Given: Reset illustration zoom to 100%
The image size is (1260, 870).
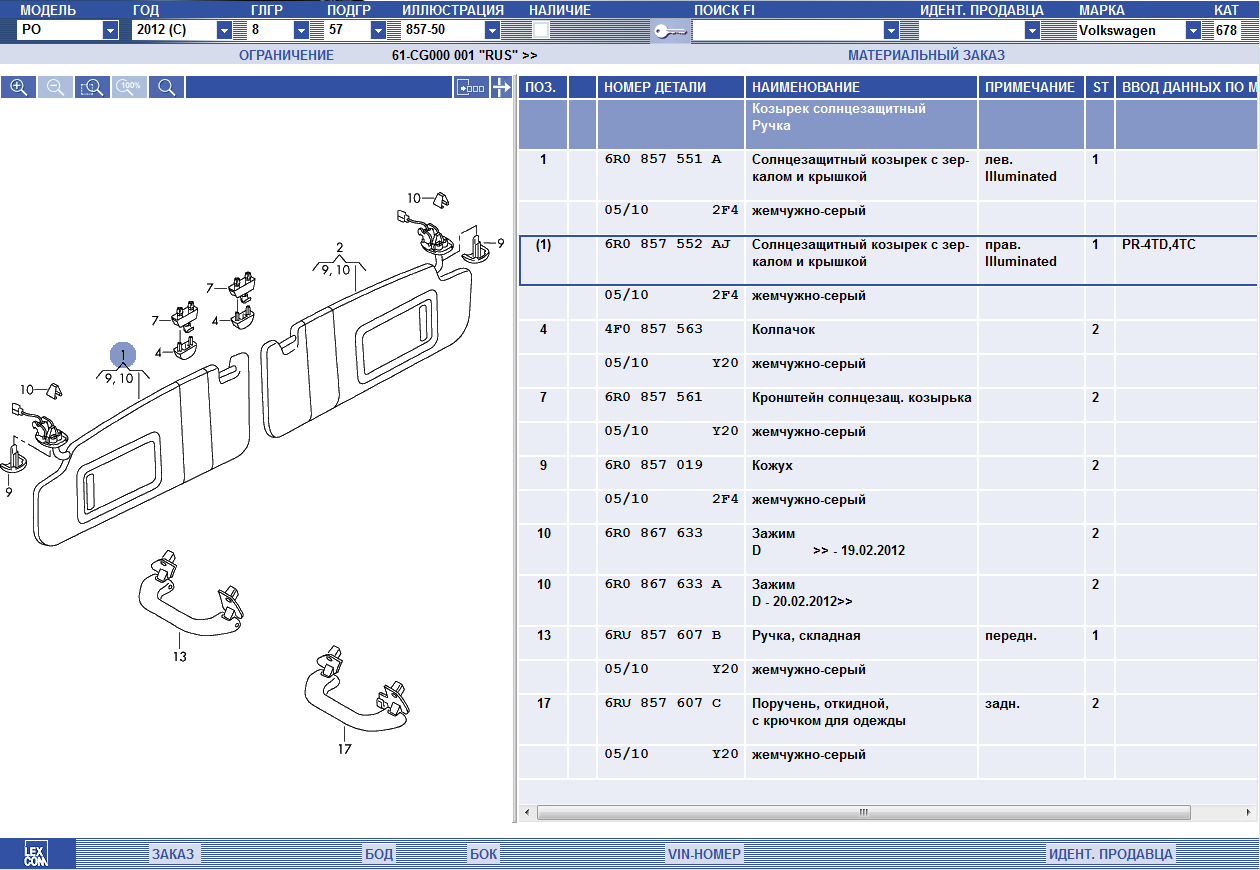Looking at the screenshot, I should pyautogui.click(x=129, y=88).
